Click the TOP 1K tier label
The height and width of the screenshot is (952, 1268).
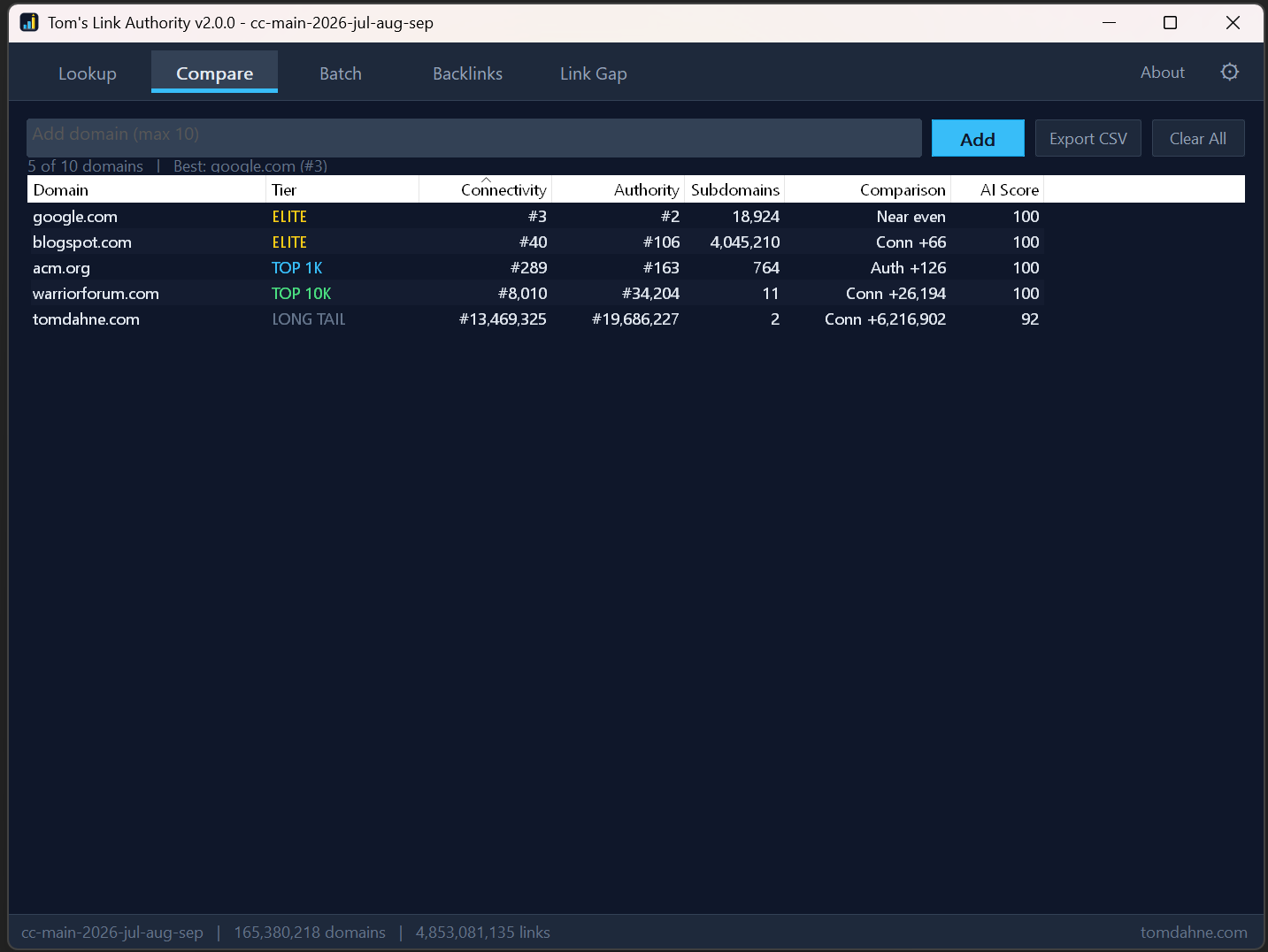pos(296,268)
